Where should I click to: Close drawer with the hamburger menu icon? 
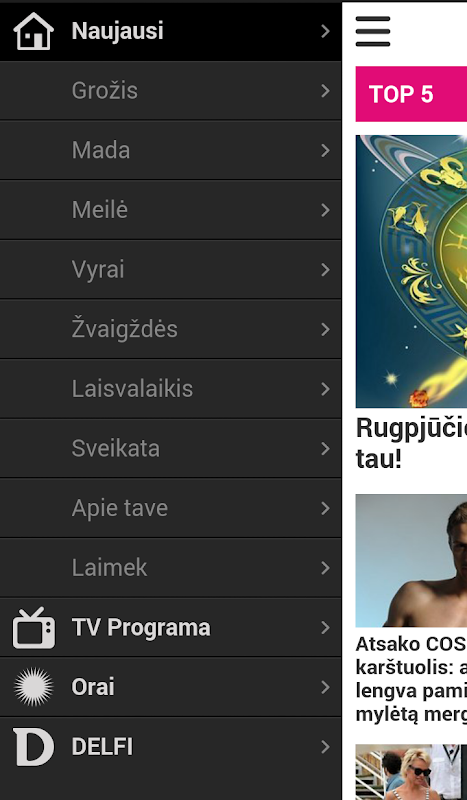pyautogui.click(x=373, y=31)
